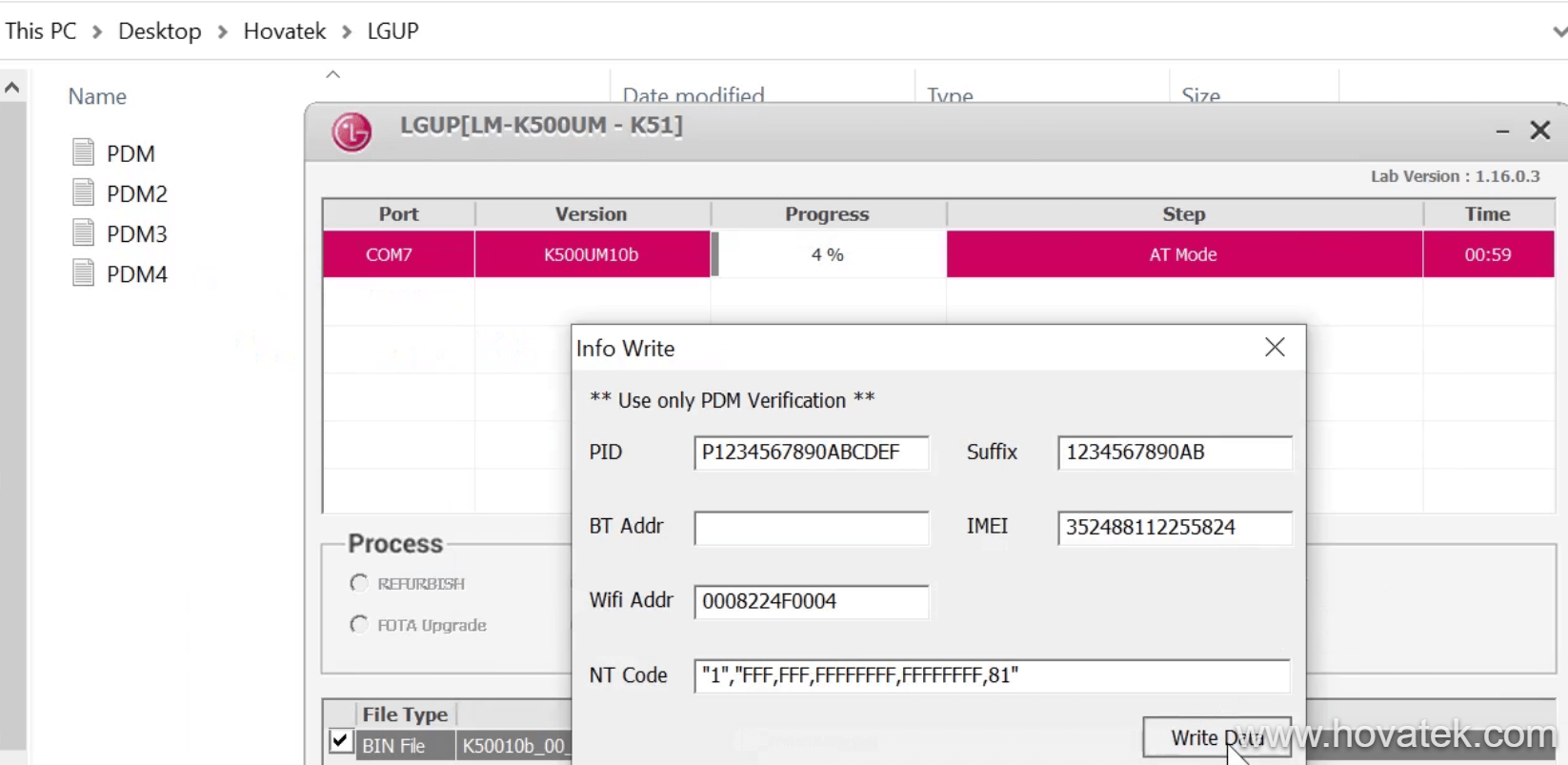
Task: Click the AT Mode step cell
Action: tap(1184, 254)
